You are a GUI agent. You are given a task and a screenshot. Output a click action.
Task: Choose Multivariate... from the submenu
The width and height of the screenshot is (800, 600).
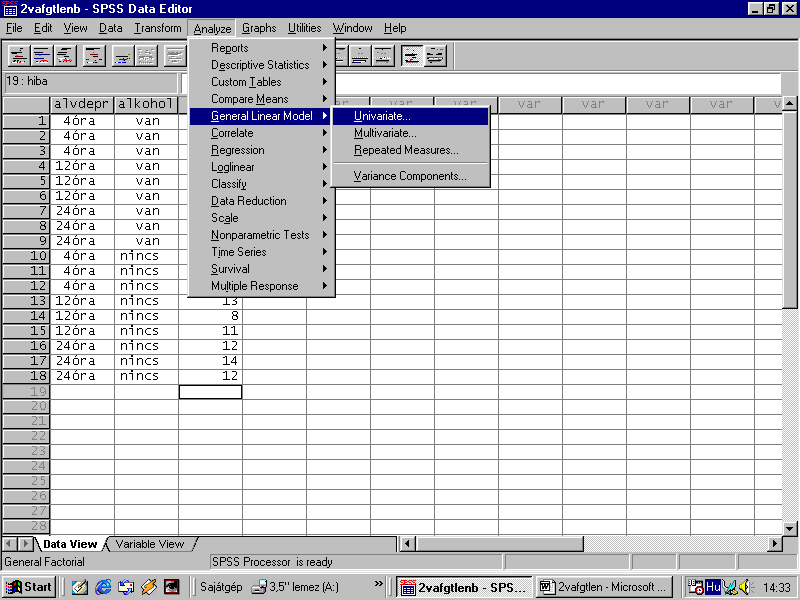tap(410, 133)
